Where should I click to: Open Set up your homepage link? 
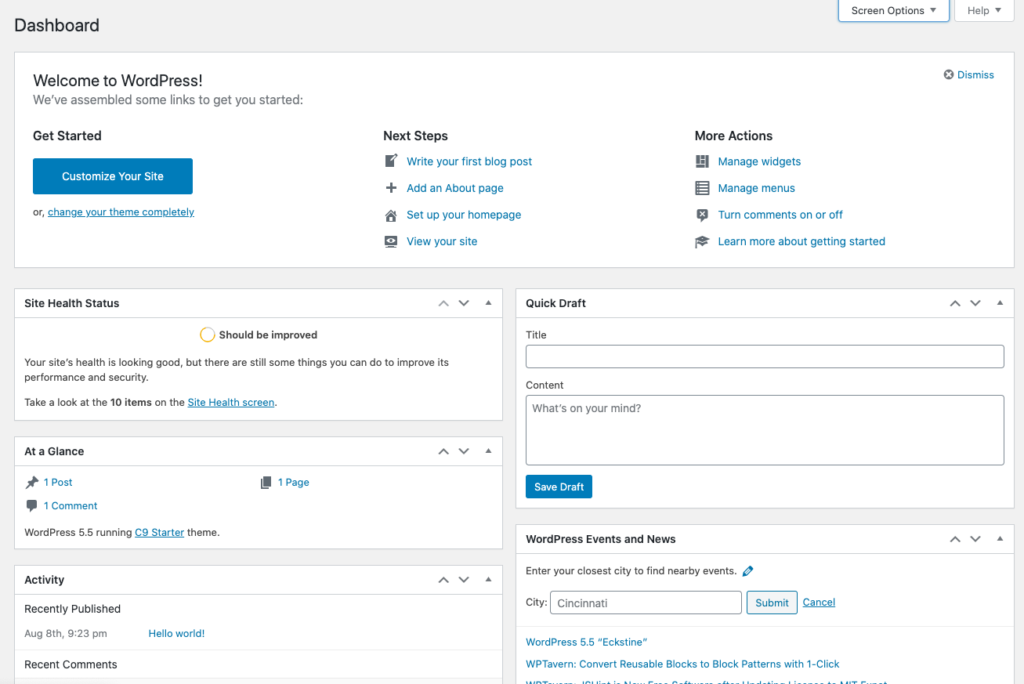pyautogui.click(x=464, y=215)
